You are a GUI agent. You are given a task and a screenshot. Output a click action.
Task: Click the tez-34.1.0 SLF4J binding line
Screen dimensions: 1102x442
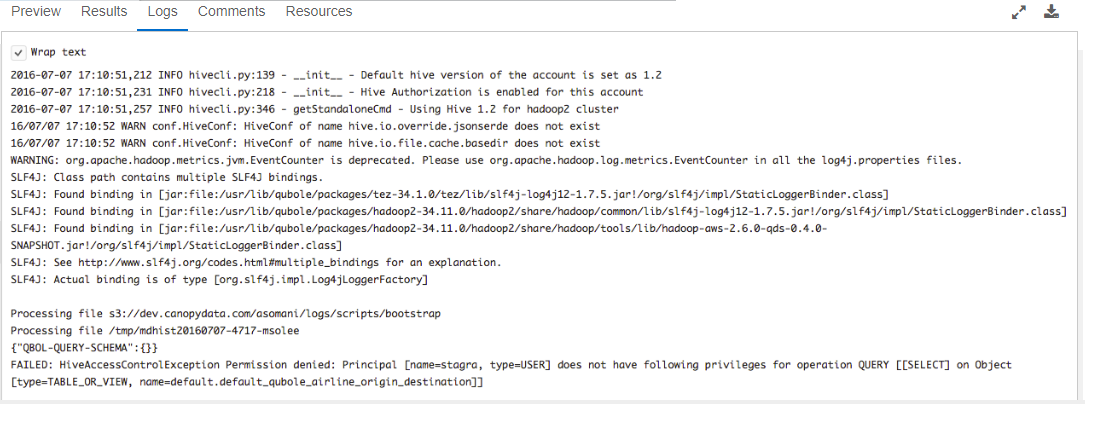click(450, 195)
